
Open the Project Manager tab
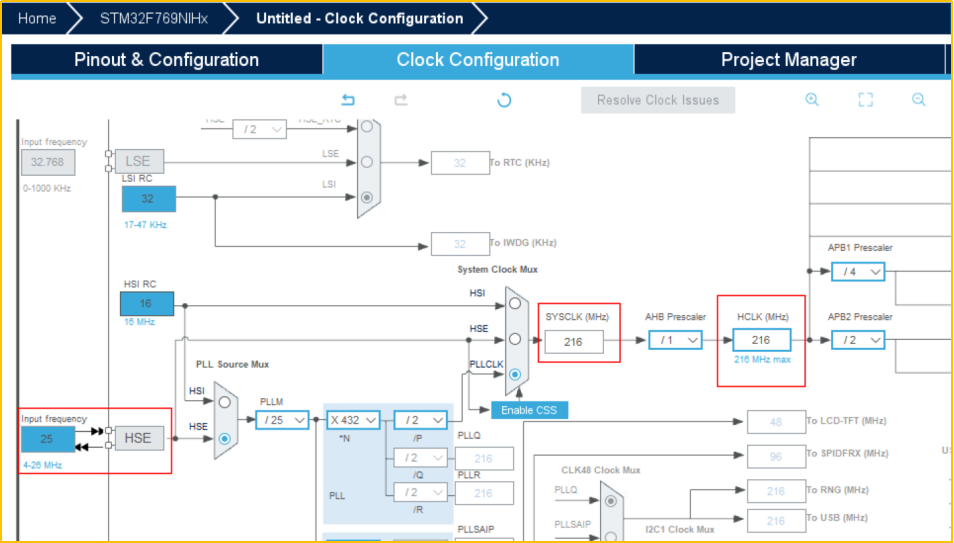(x=788, y=60)
